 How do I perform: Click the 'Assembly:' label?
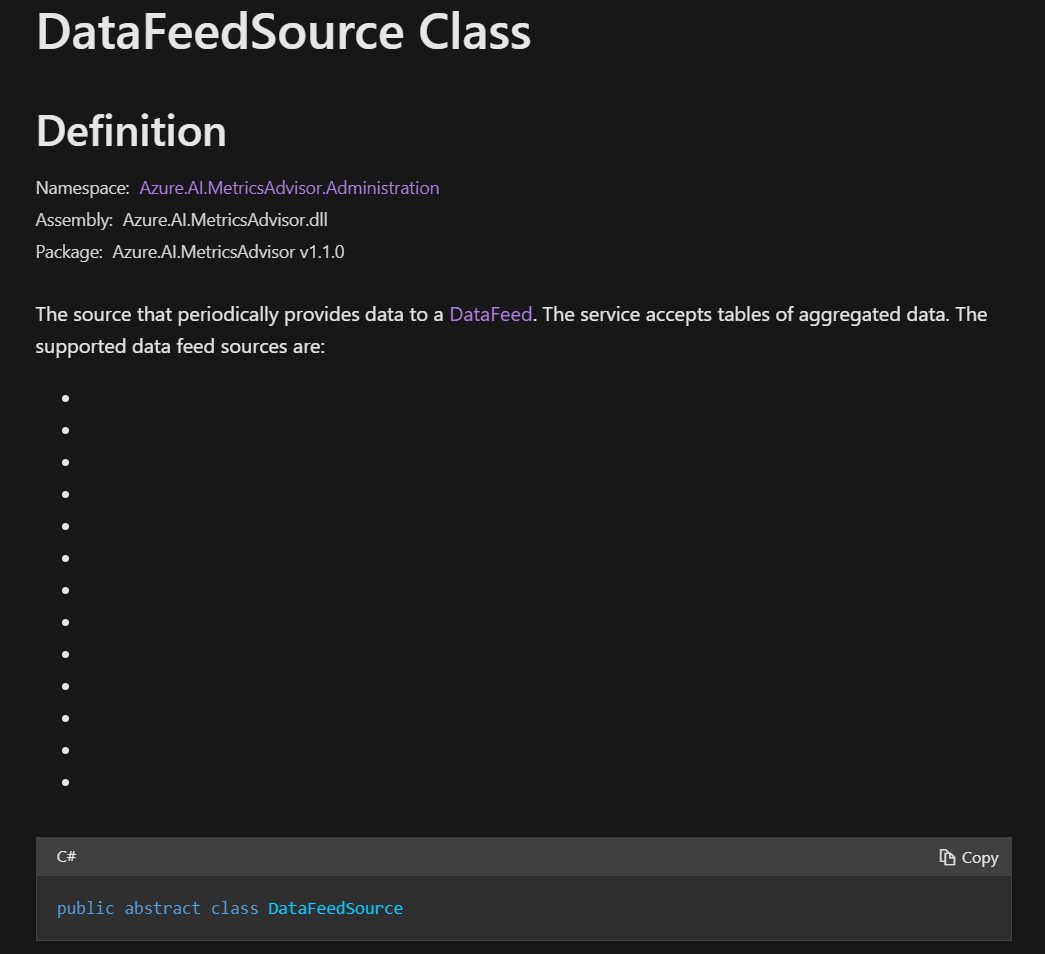(74, 220)
